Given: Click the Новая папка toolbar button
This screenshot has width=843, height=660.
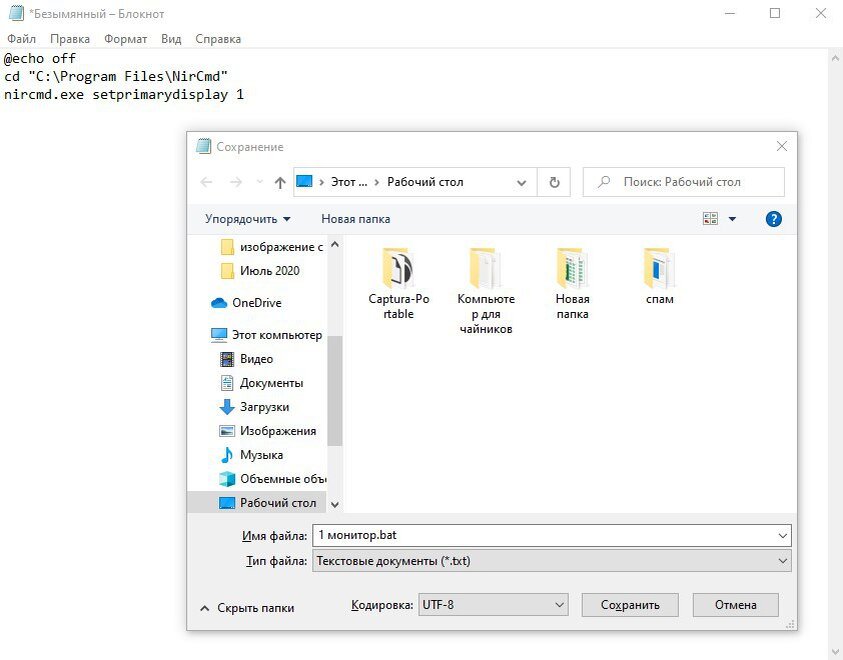Looking at the screenshot, I should (x=355, y=219).
